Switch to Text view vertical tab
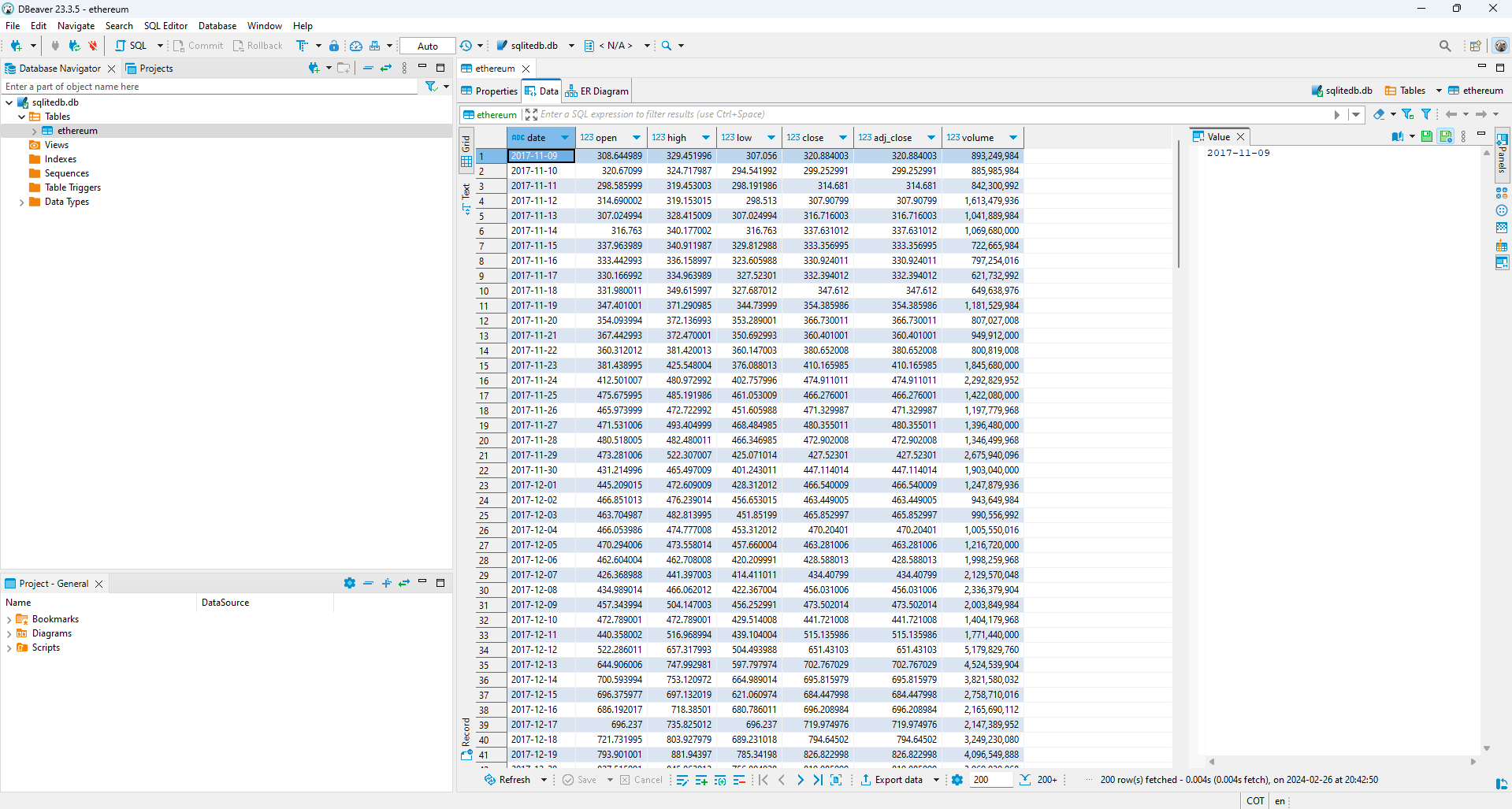 (x=466, y=199)
